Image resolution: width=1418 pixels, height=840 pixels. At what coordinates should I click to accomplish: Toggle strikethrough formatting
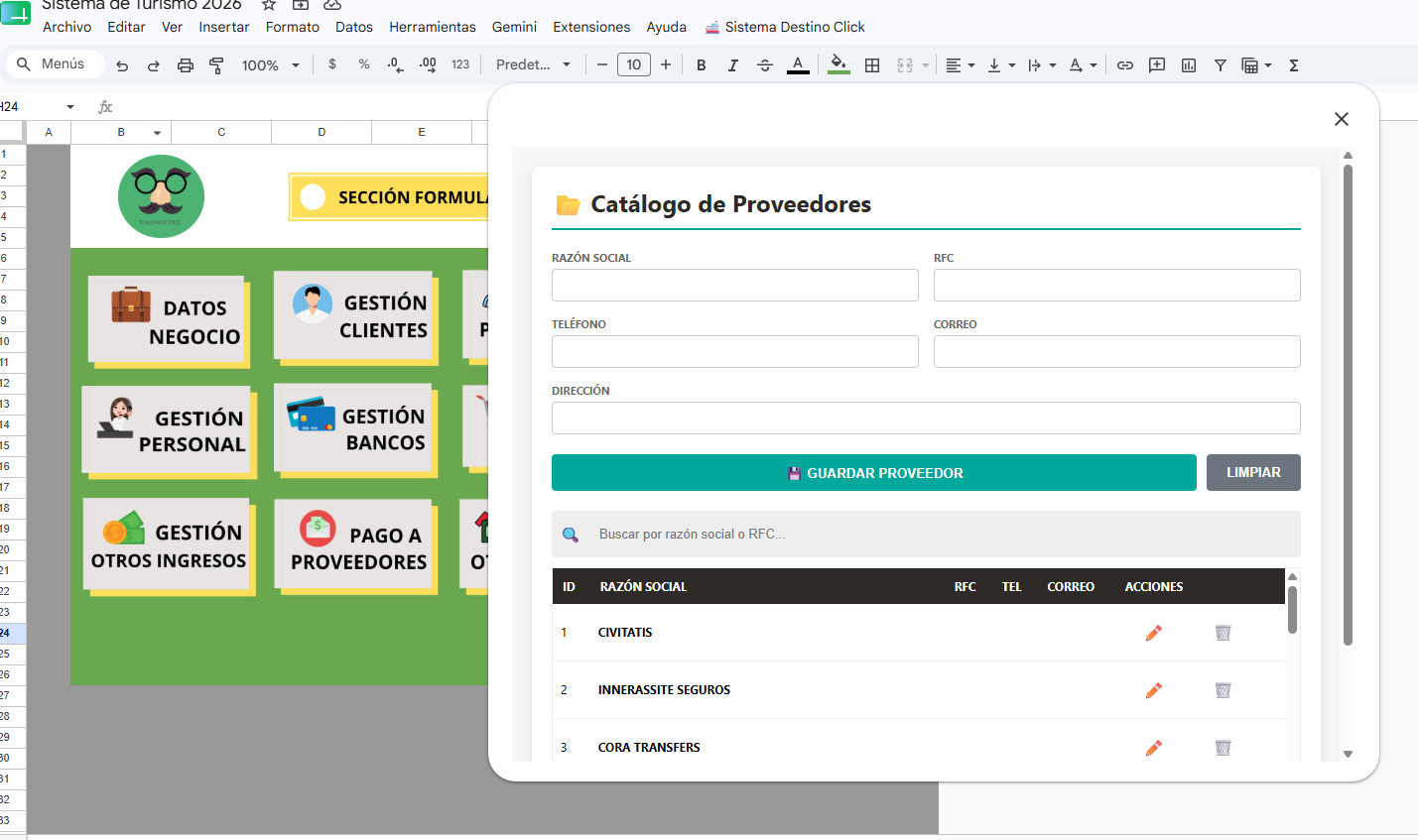click(x=765, y=65)
